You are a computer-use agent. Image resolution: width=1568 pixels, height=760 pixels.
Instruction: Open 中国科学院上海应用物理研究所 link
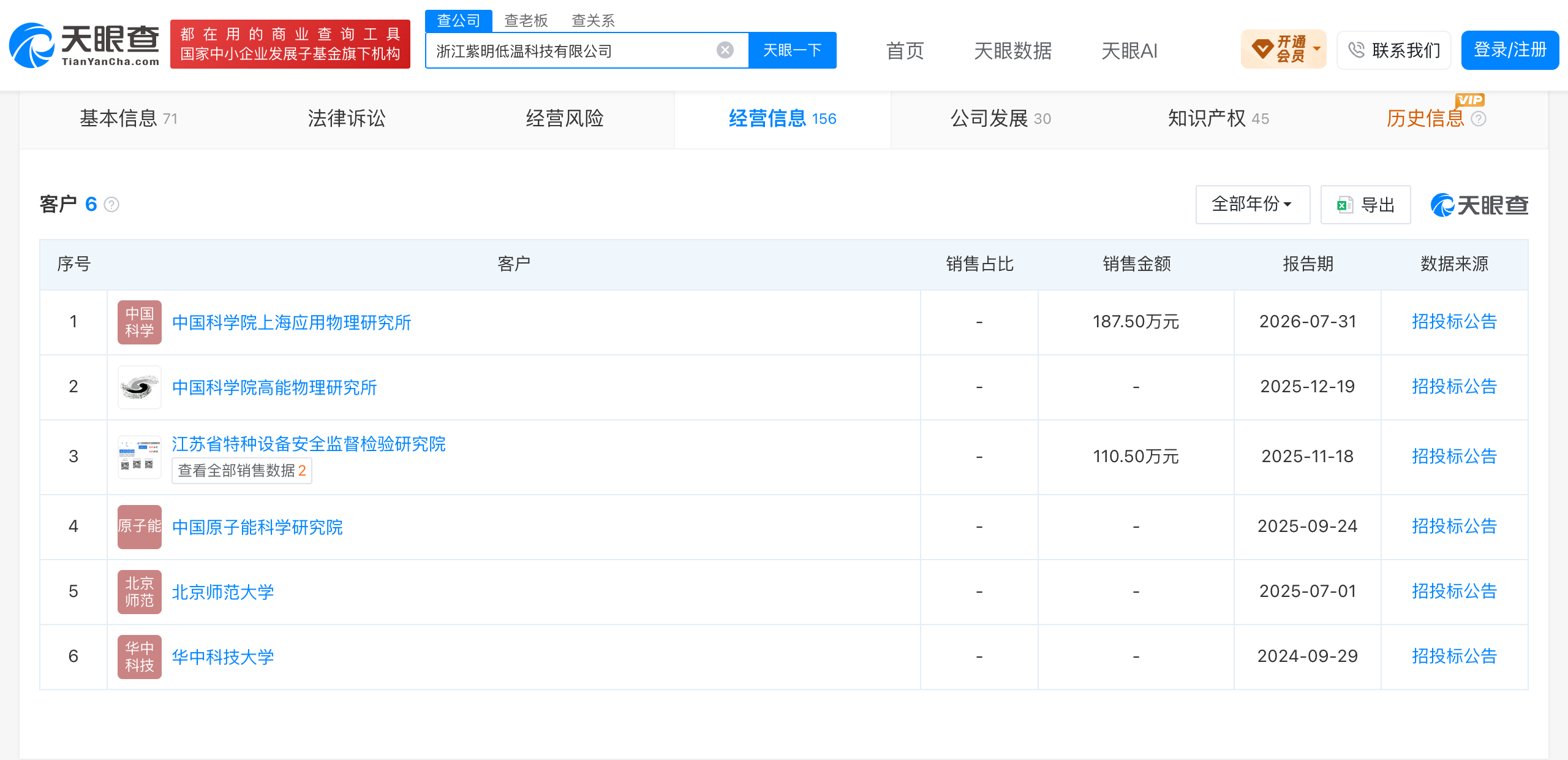point(292,323)
